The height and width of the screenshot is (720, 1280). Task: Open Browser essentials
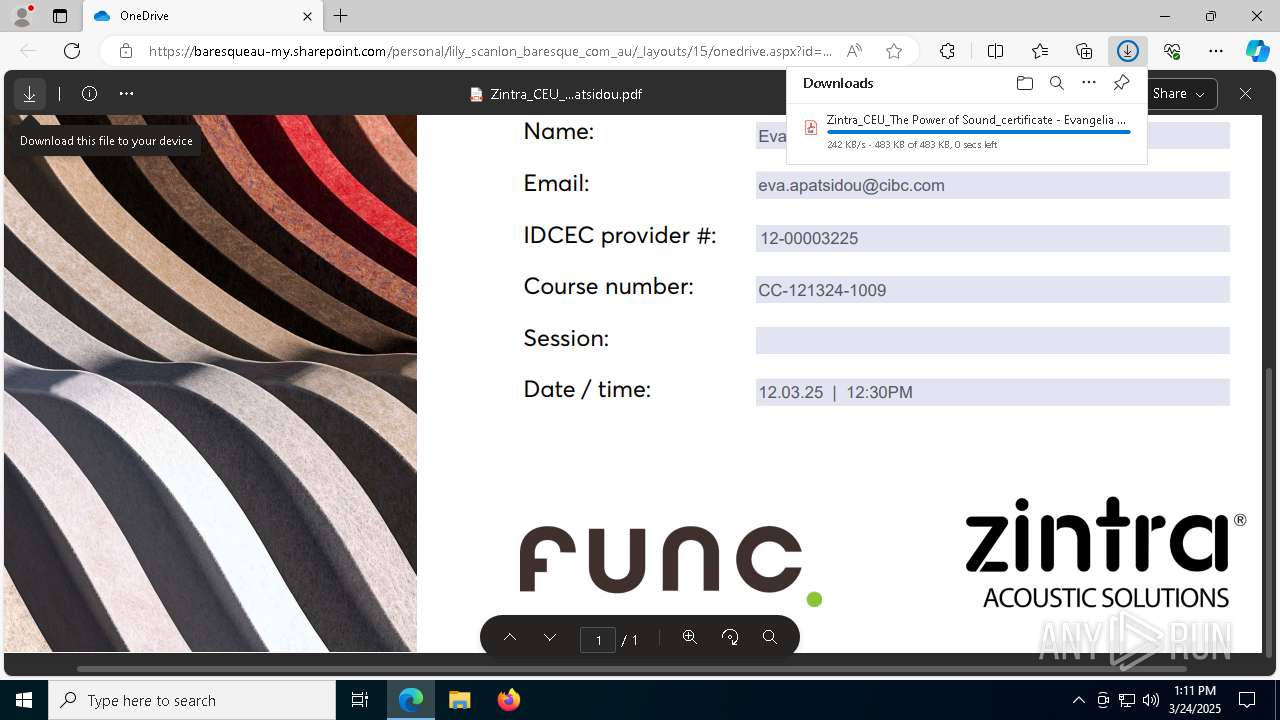[x=1172, y=51]
